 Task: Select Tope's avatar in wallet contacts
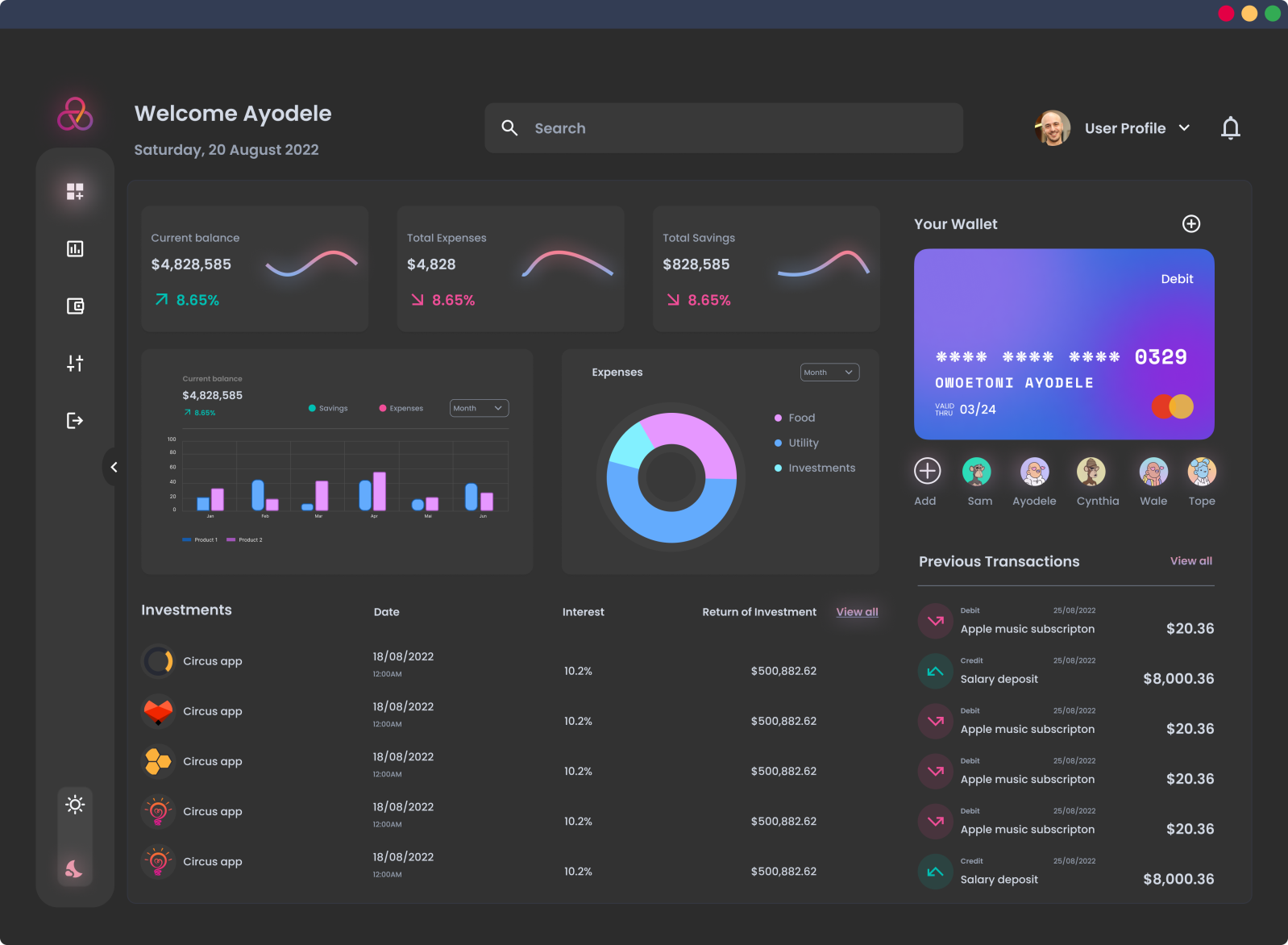click(1202, 471)
